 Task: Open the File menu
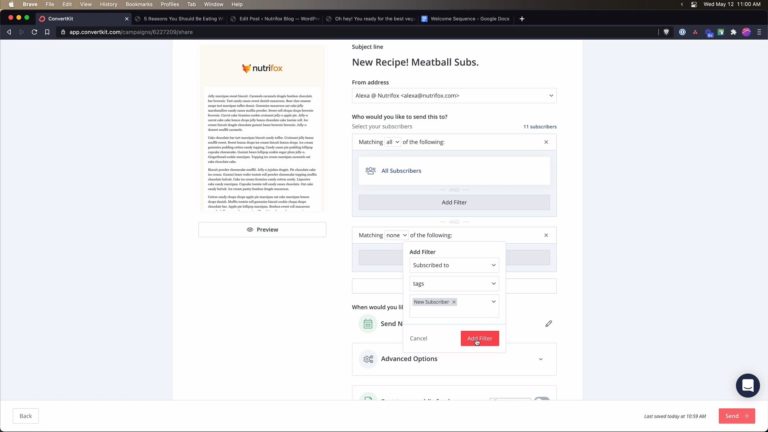[49, 4]
